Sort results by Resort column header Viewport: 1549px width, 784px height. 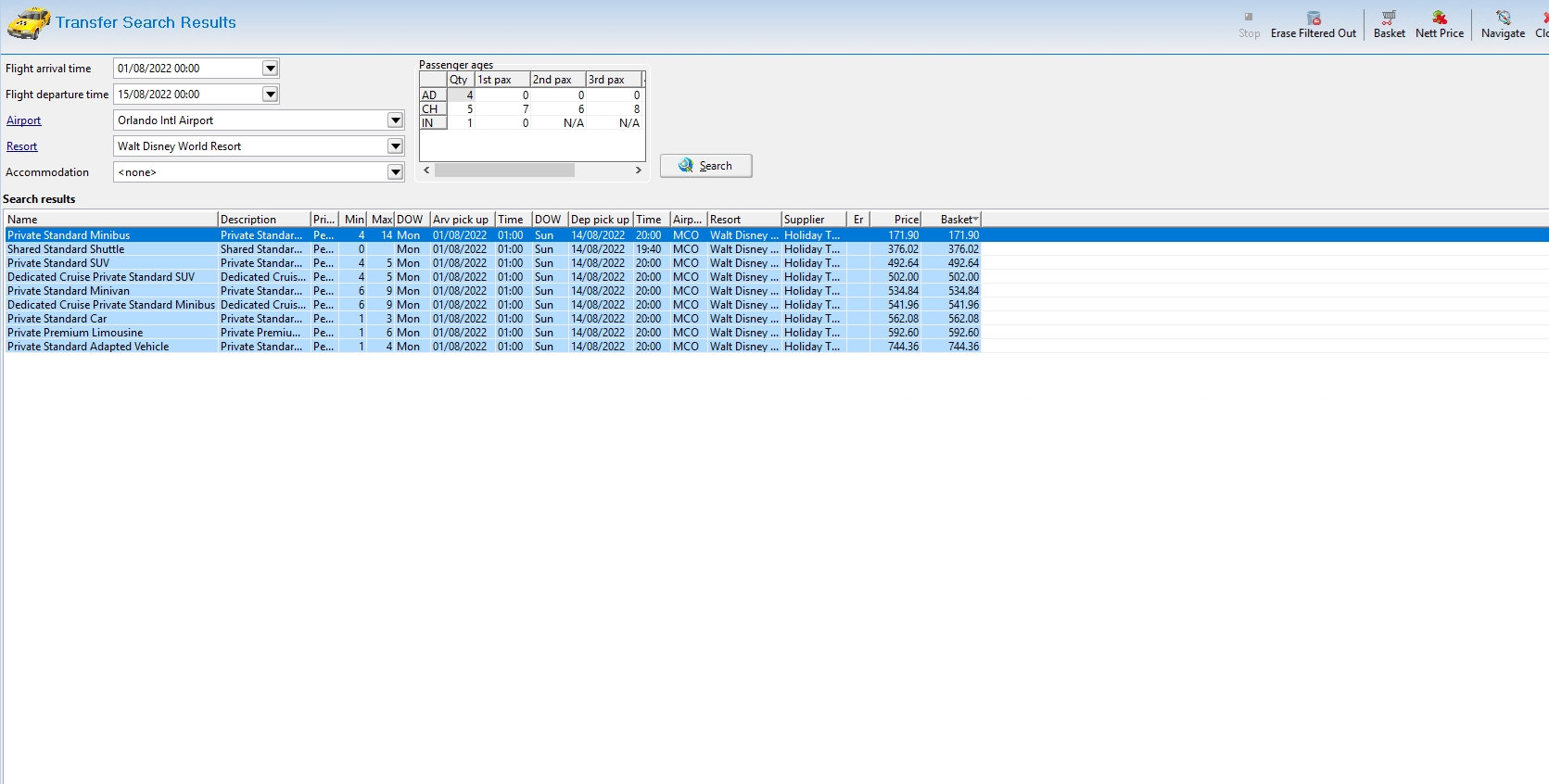click(744, 220)
